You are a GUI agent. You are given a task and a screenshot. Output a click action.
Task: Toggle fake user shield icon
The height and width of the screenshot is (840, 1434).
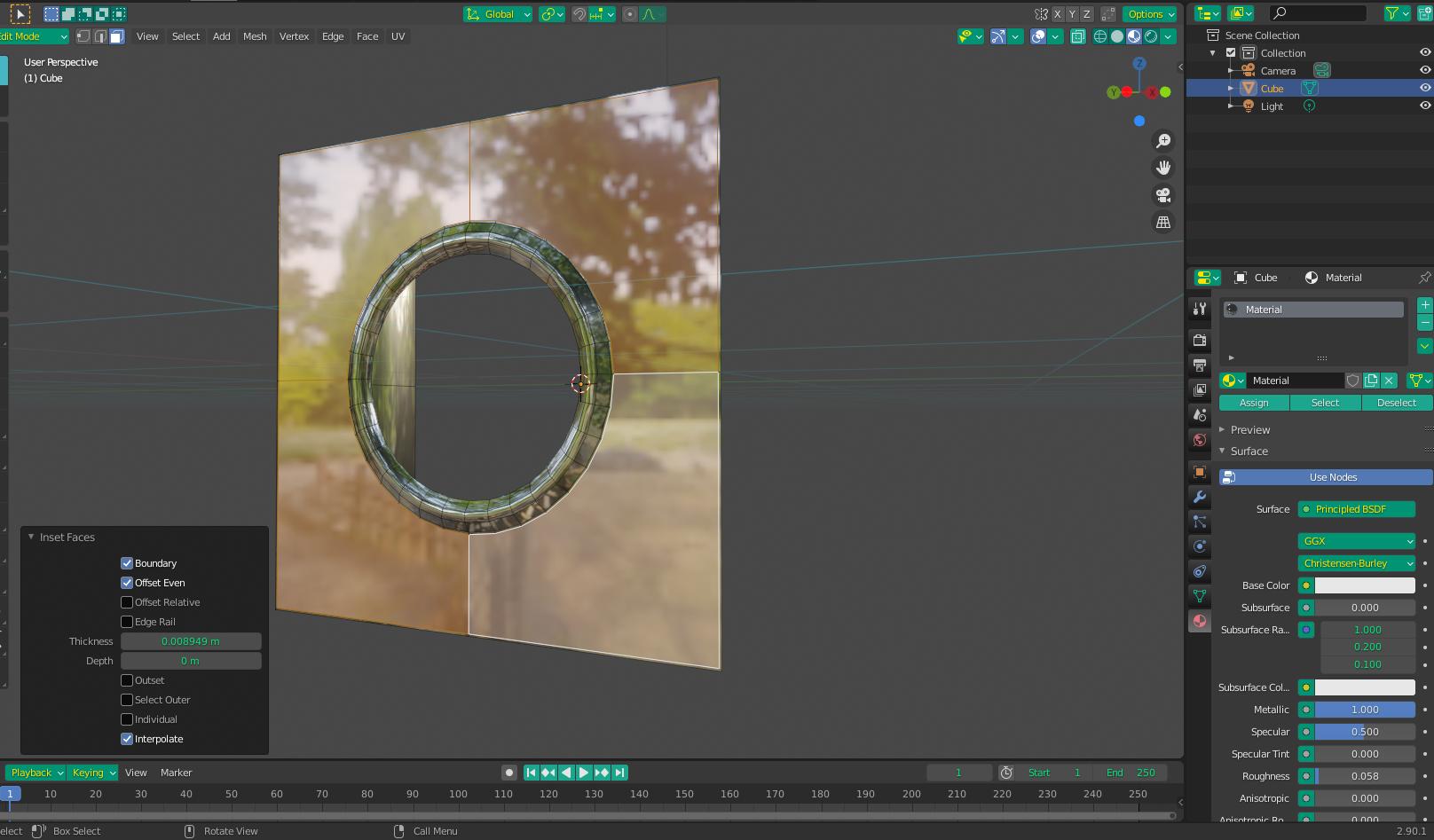[x=1352, y=381]
